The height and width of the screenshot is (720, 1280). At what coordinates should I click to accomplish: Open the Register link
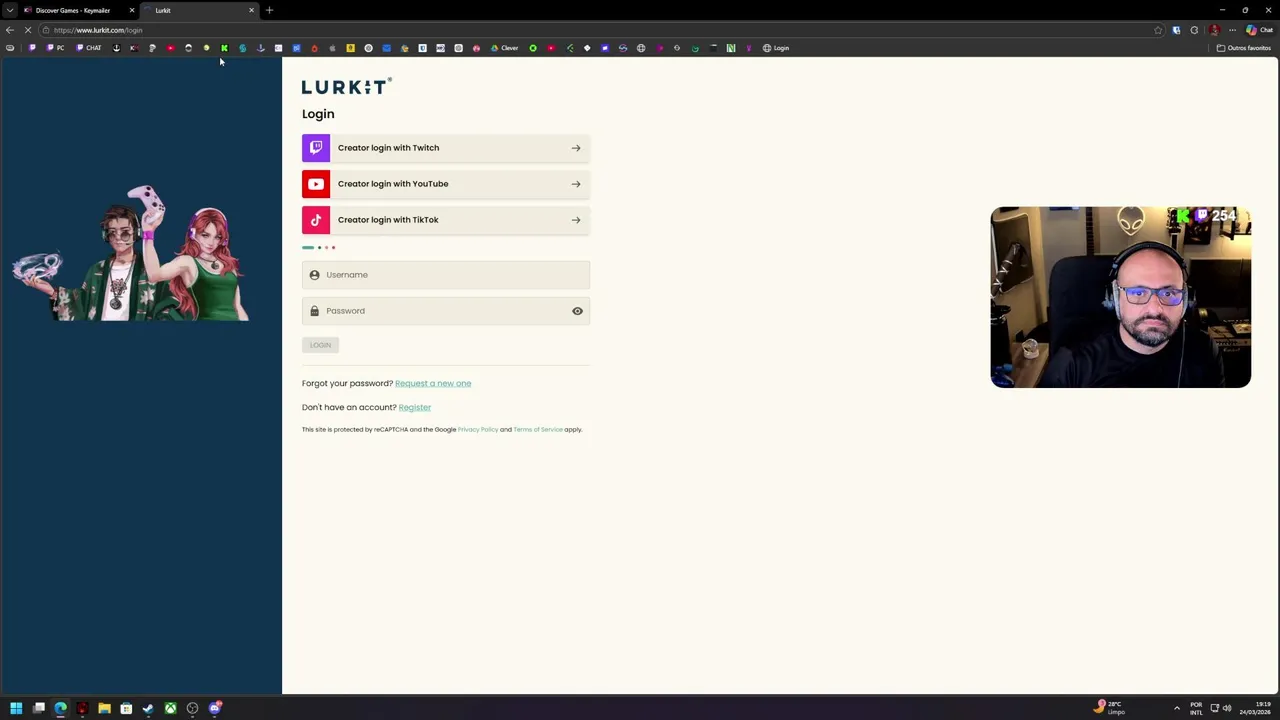(415, 407)
